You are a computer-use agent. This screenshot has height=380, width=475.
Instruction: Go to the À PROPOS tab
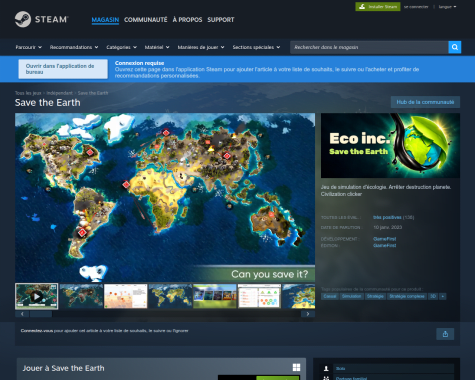point(187,20)
